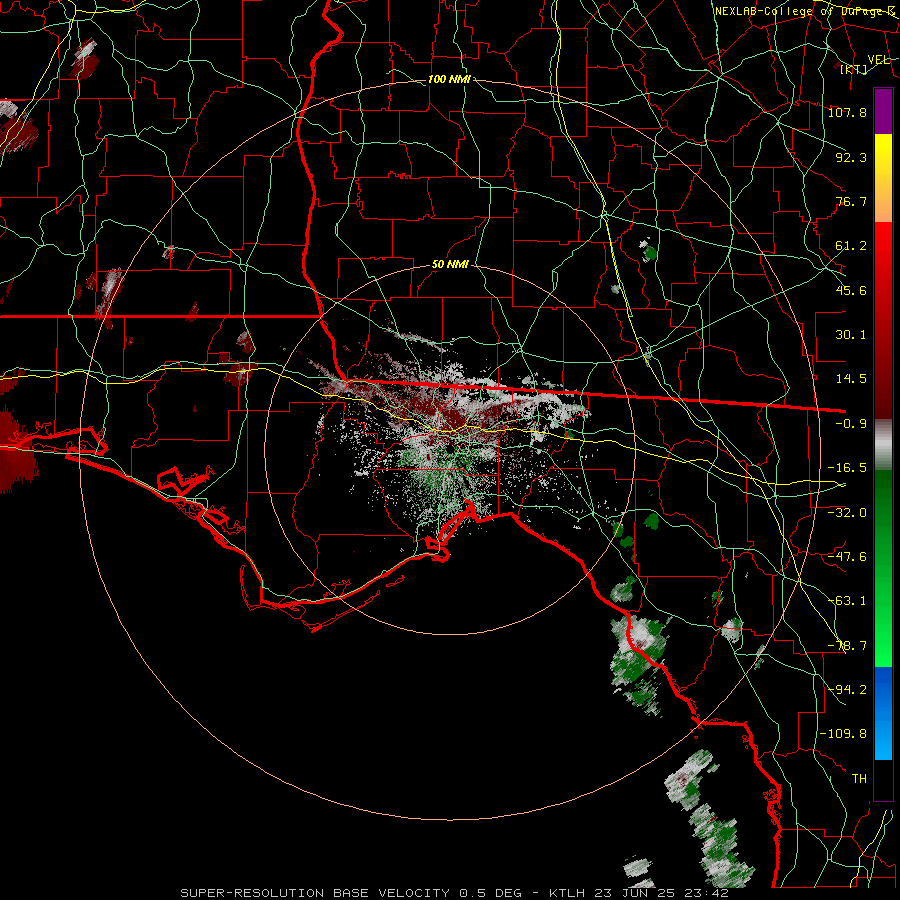Image resolution: width=900 pixels, height=900 pixels.
Task: Select the 45.6 value on velocity scale
Action: 851,290
